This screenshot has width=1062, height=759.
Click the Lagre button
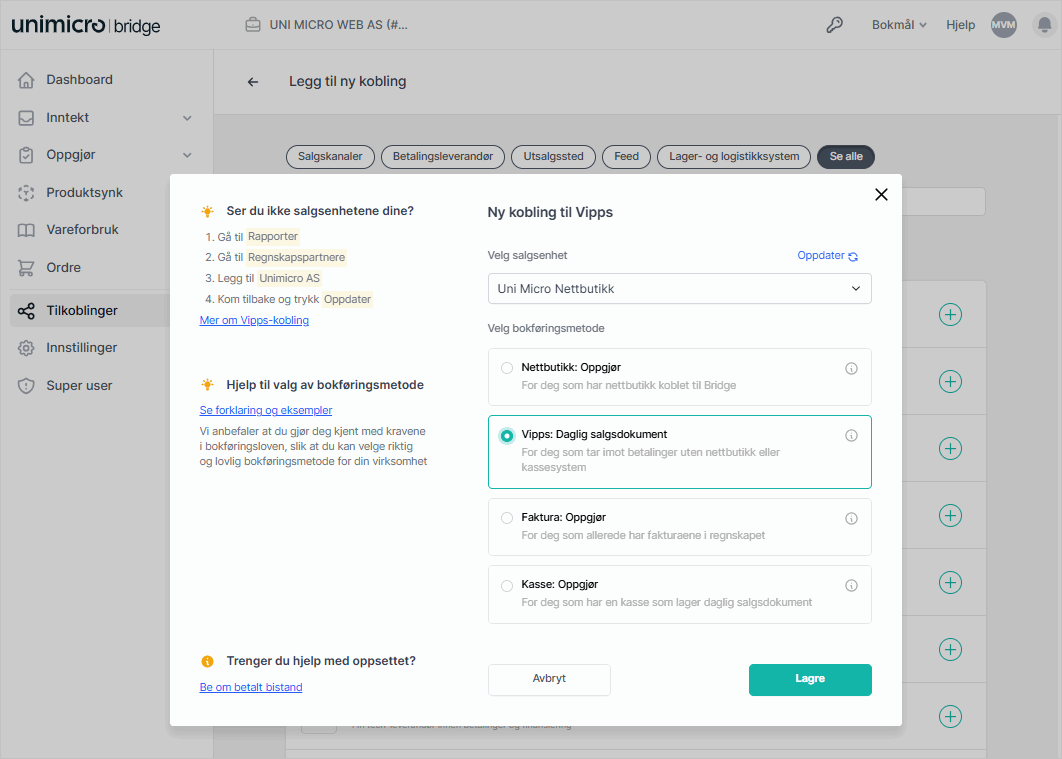click(x=810, y=679)
